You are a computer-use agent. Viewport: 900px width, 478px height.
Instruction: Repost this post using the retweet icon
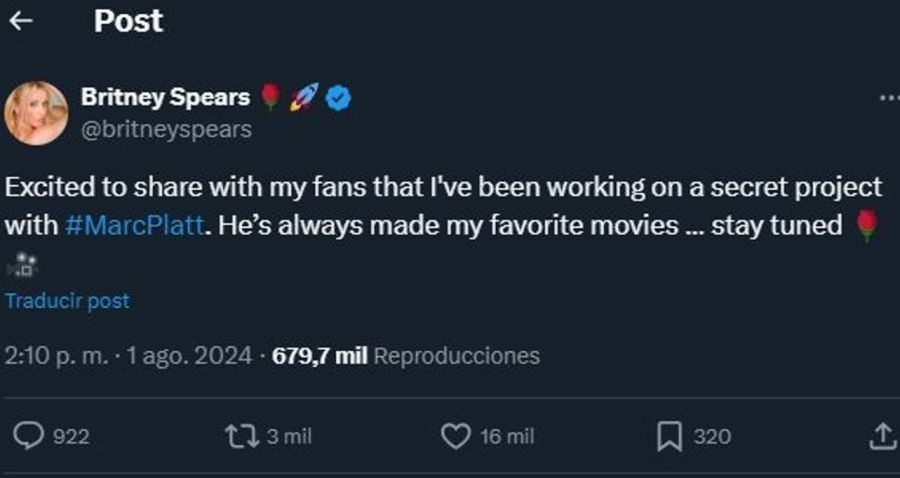[x=238, y=436]
